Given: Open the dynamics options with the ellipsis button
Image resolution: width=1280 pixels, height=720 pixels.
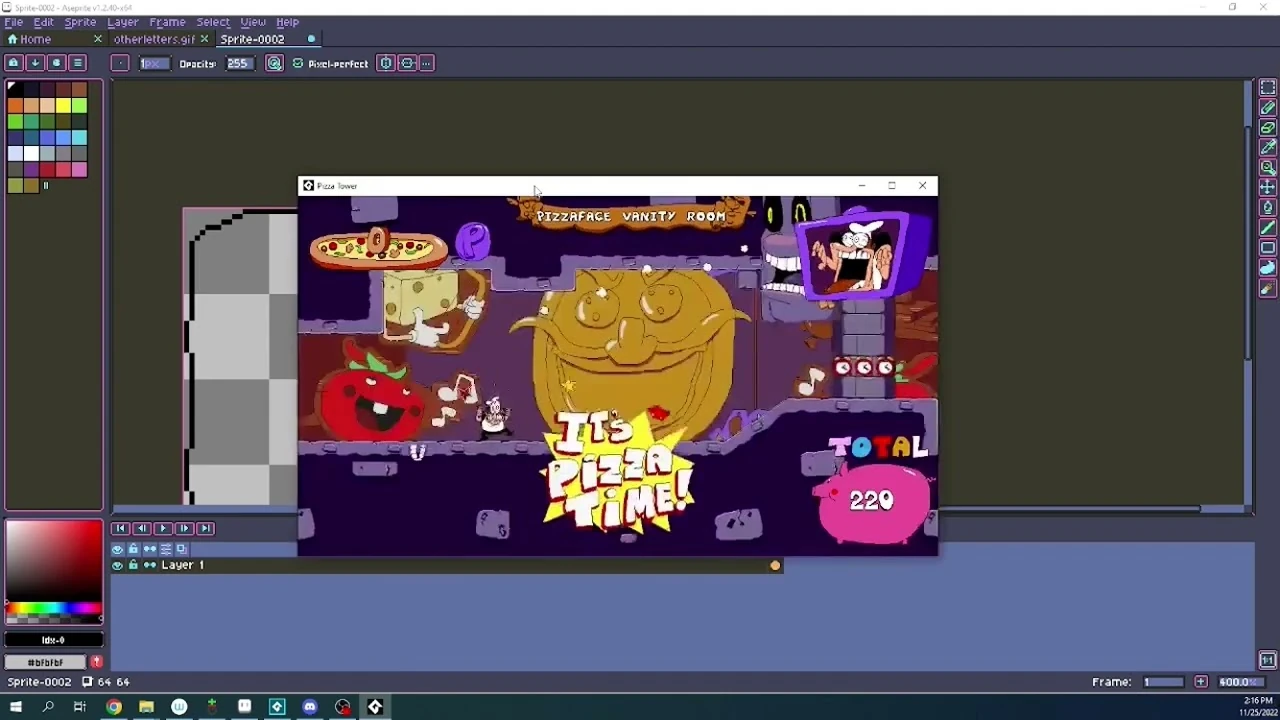Looking at the screenshot, I should [x=425, y=63].
